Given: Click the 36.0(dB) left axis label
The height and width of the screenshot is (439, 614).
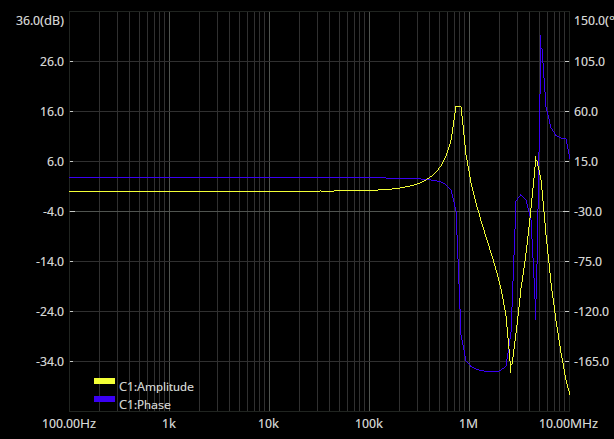Looking at the screenshot, I should (x=36, y=20).
